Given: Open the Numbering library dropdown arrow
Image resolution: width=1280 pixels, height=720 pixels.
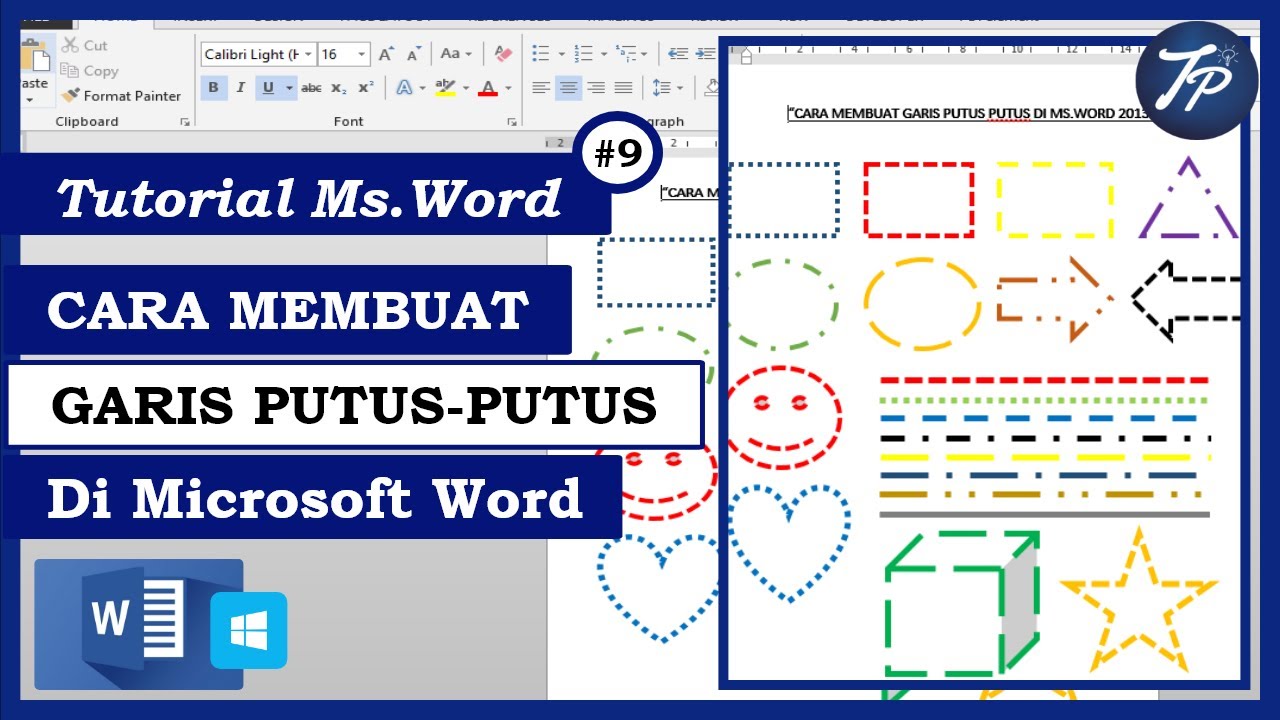Looking at the screenshot, I should [x=604, y=54].
